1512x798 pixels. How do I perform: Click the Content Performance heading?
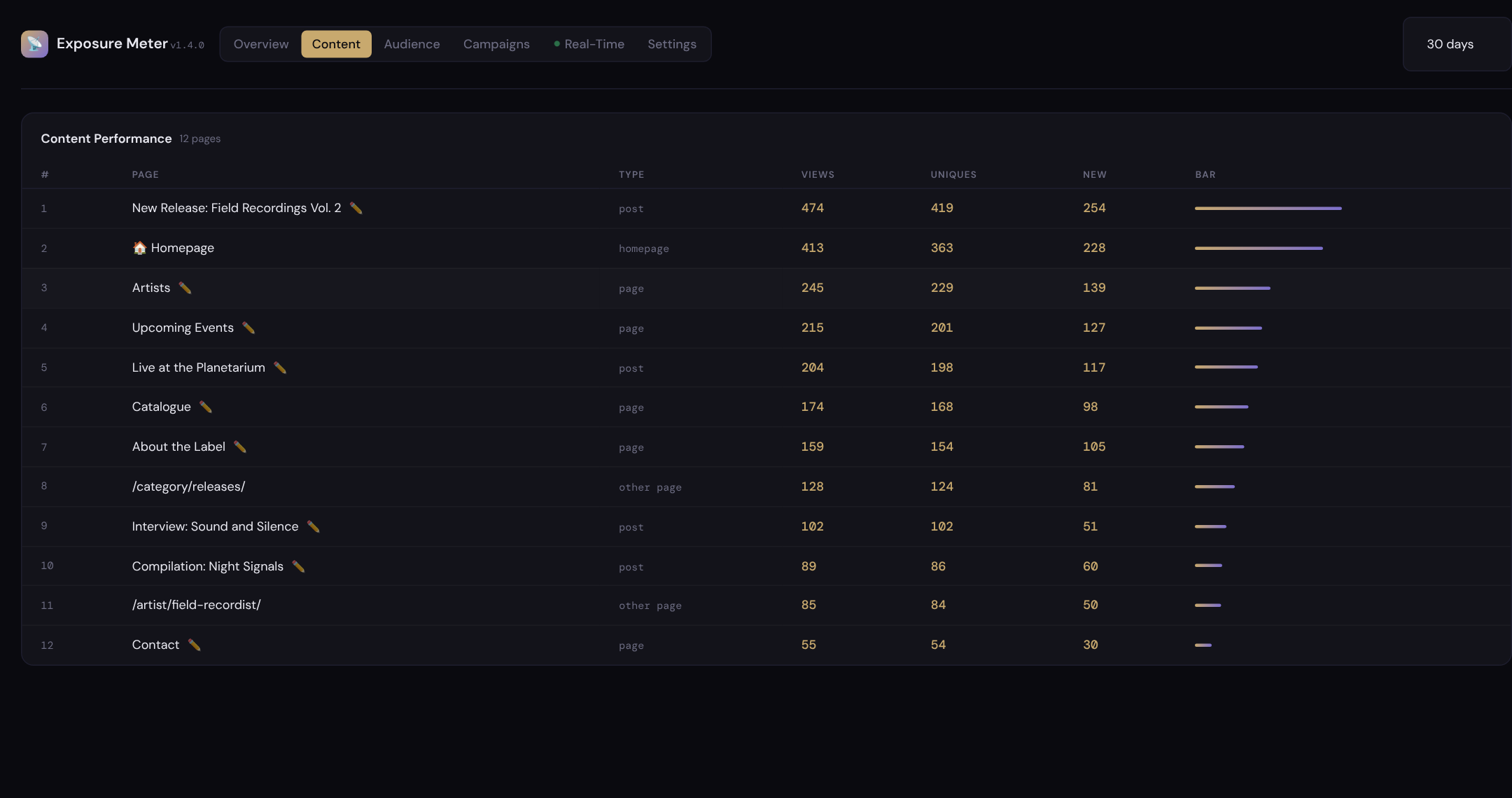point(106,139)
